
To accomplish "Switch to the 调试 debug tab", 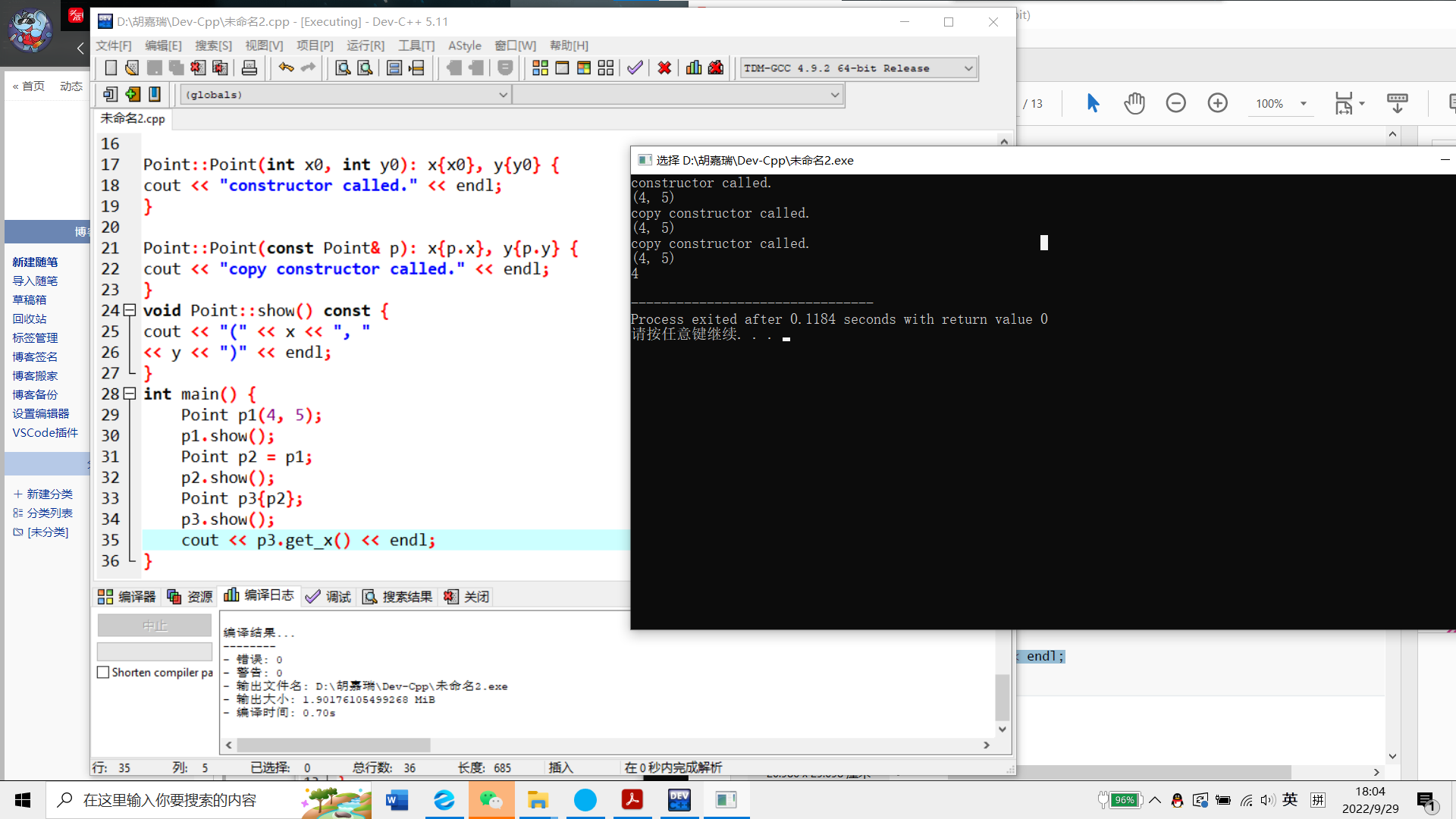I will (x=329, y=597).
